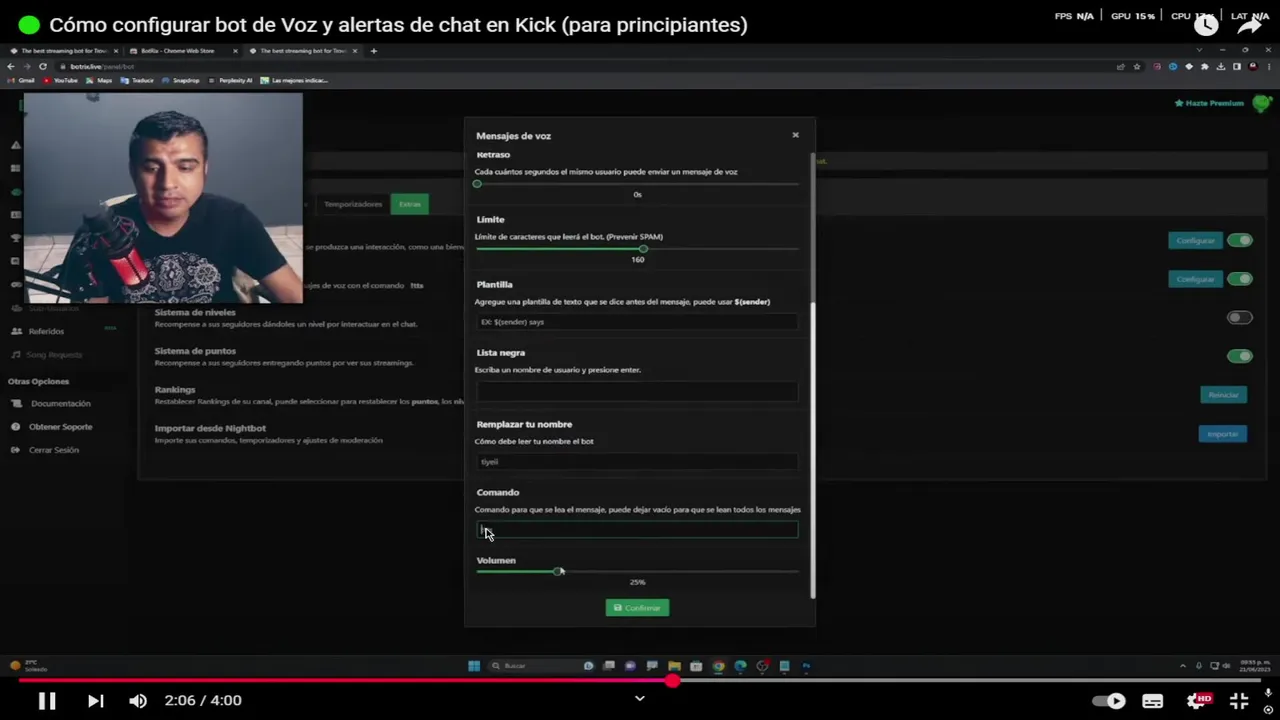Go back with the browser back arrow

pos(11,66)
